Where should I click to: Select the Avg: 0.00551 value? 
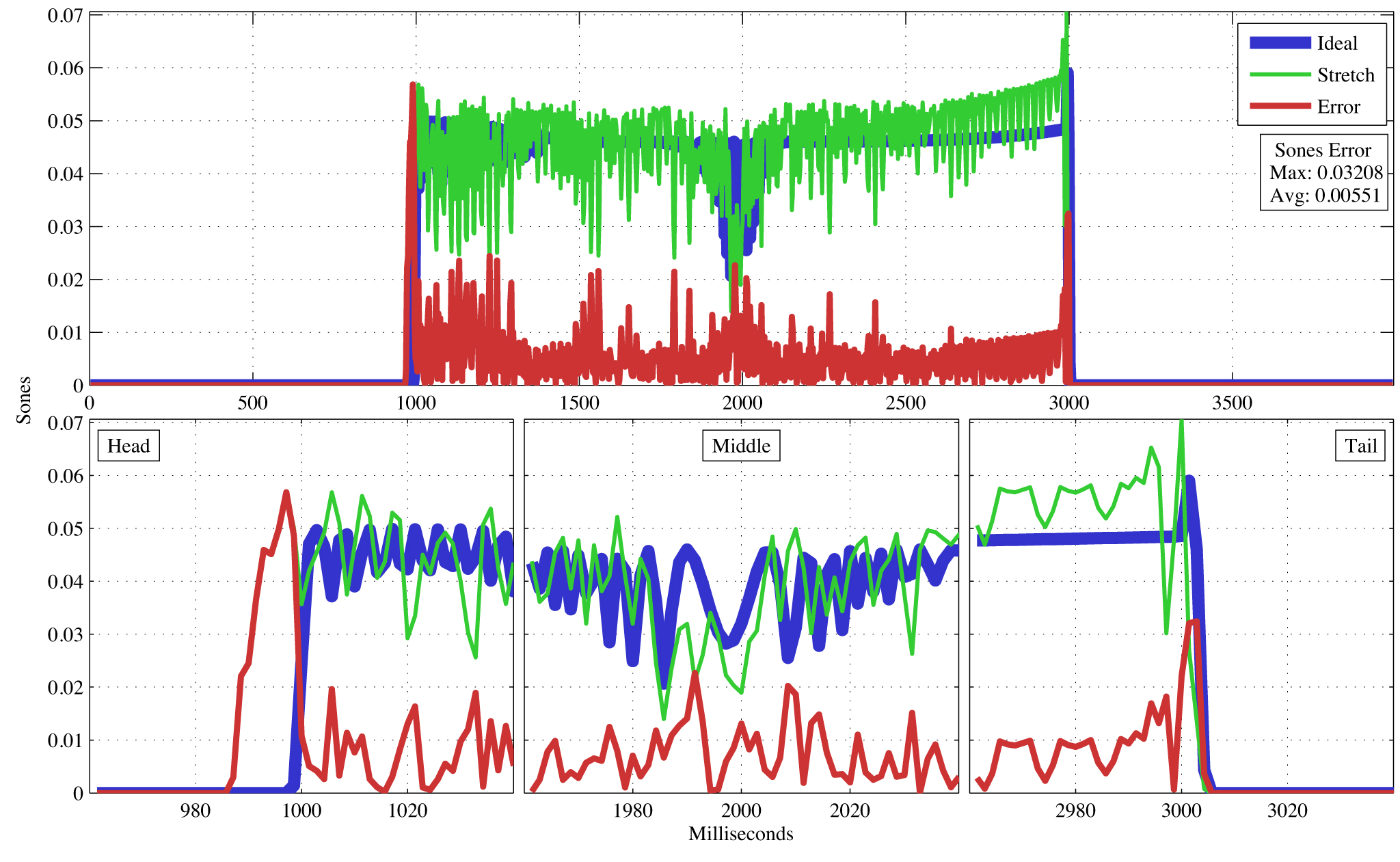pos(1325,196)
